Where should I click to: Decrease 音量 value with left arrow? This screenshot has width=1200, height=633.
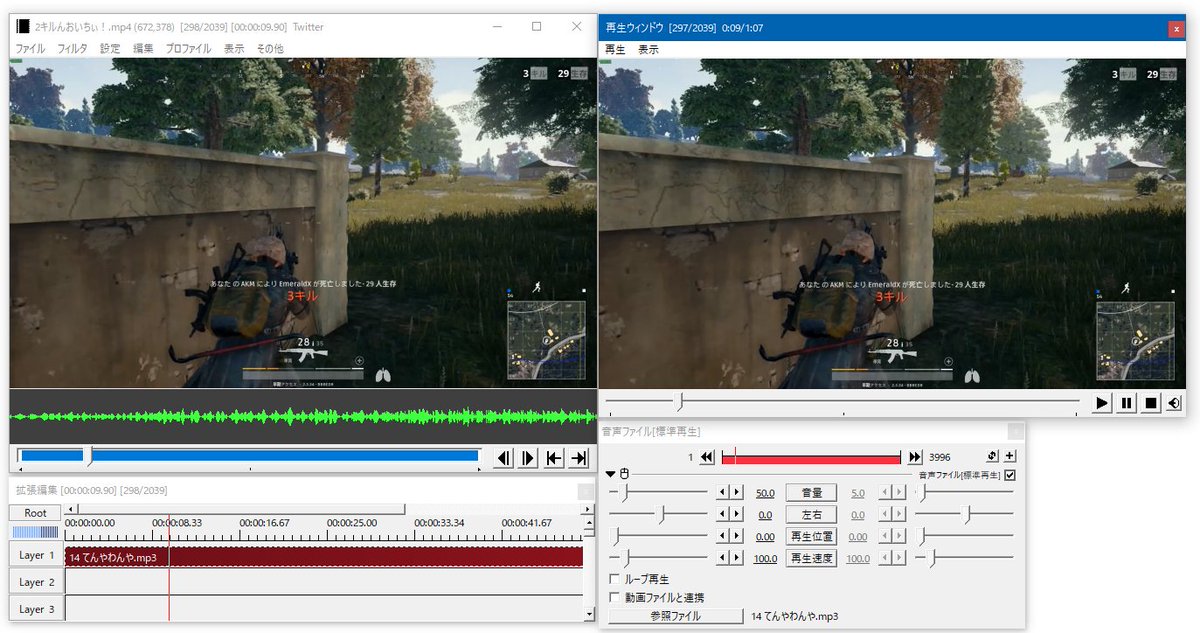click(722, 493)
